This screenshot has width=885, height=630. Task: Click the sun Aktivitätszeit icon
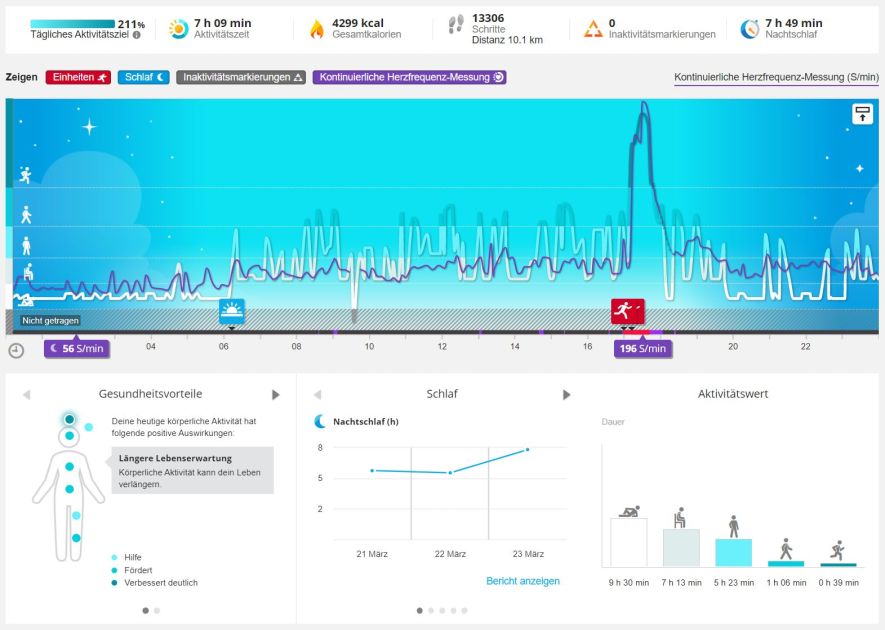179,29
